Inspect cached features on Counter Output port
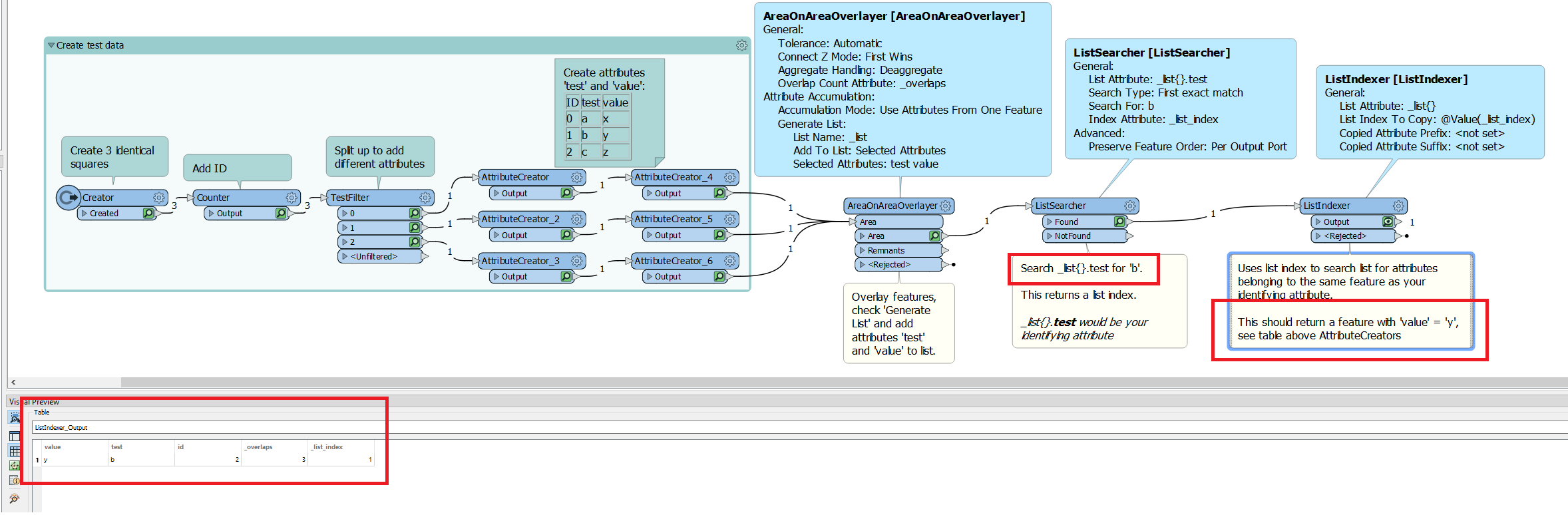The width and height of the screenshot is (1568, 515). point(281,213)
